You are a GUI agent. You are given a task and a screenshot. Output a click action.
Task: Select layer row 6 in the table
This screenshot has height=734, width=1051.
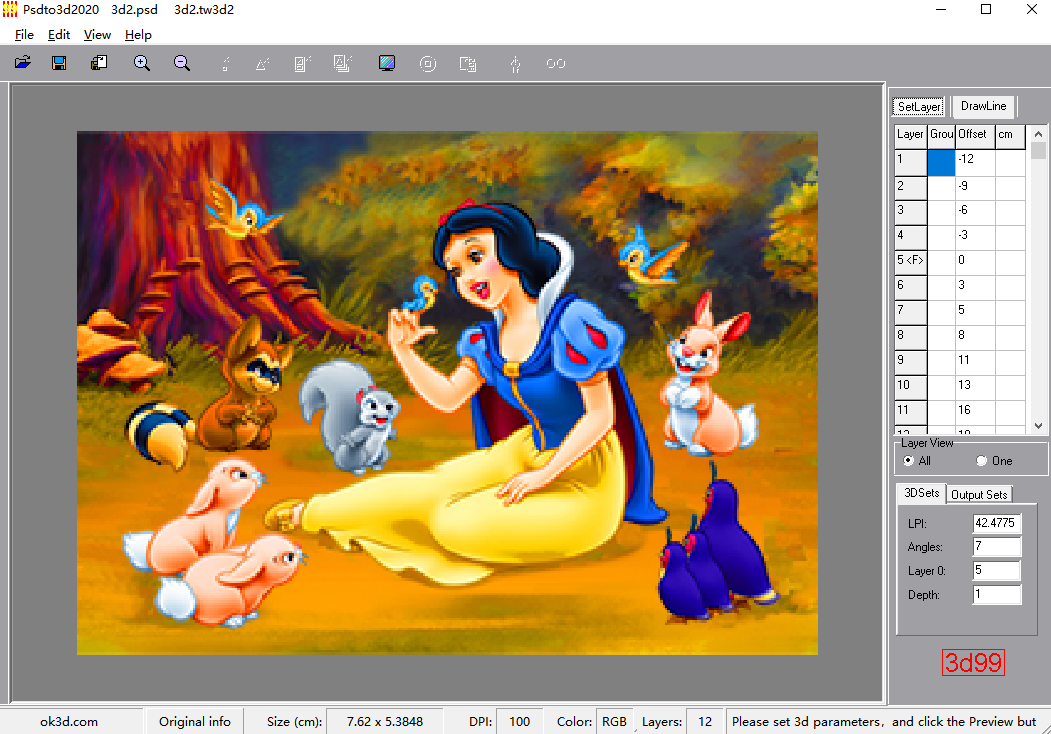point(911,288)
